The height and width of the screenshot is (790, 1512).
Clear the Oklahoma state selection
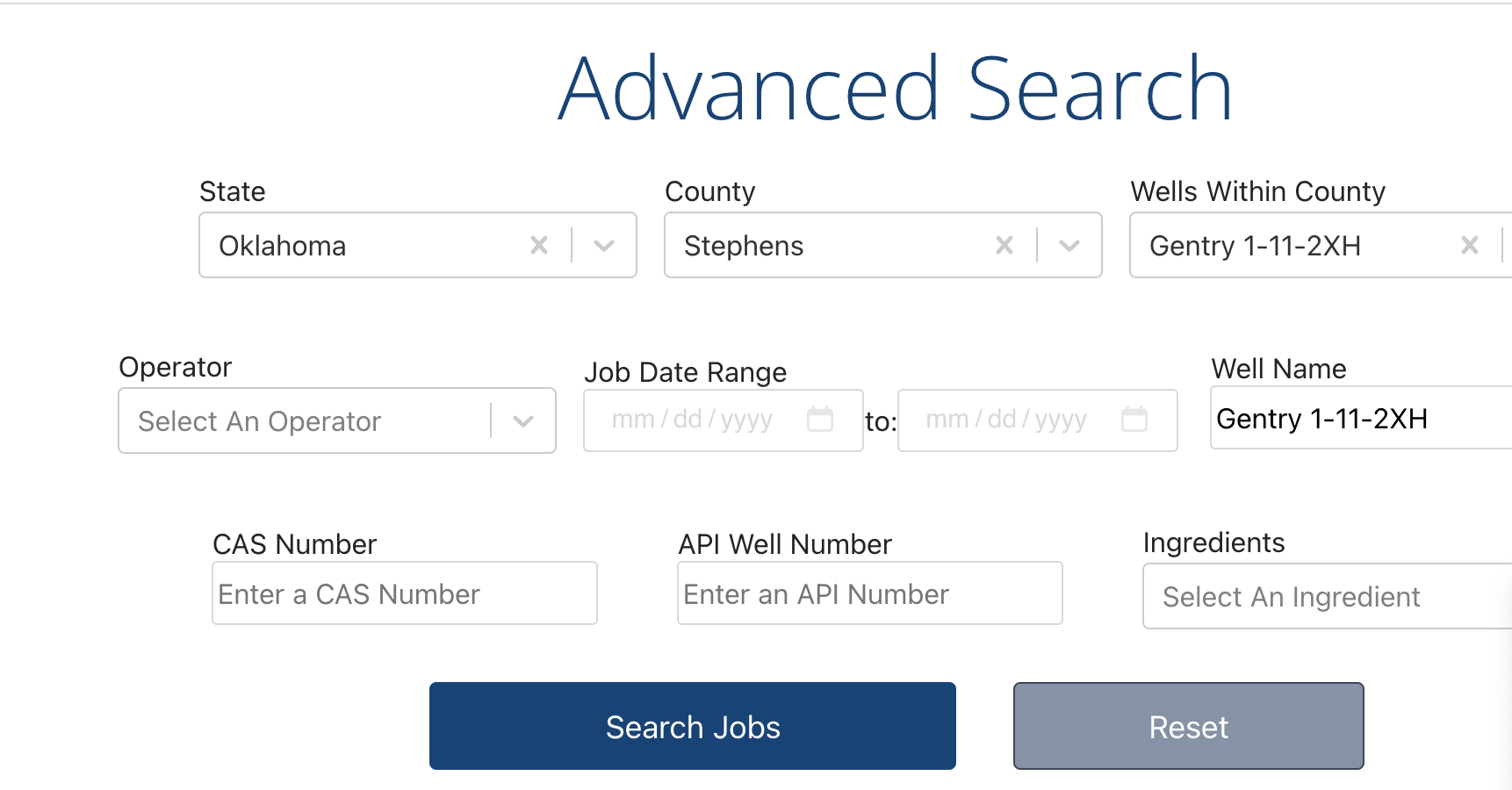[x=539, y=246]
